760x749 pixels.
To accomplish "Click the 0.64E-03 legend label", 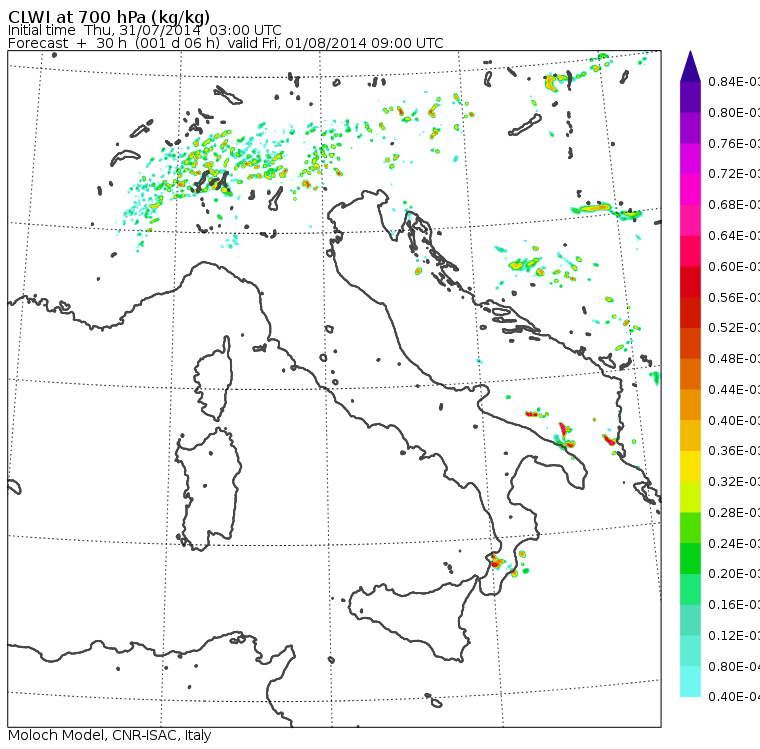I will click(734, 236).
